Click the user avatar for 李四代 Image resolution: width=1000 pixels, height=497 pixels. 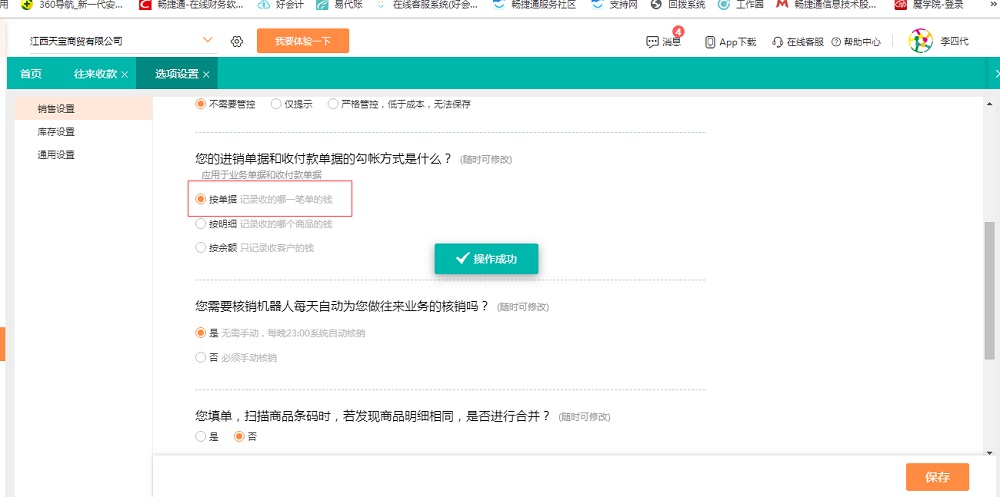(920, 41)
